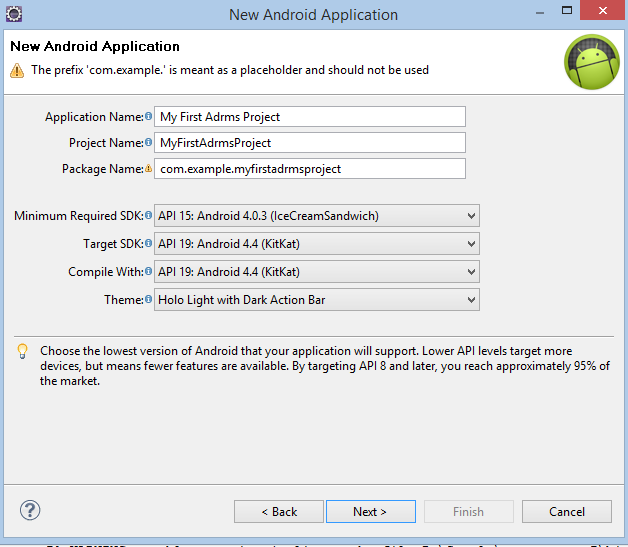Click the 'Target SDK:' label
Viewport: 628px width, 547px height.
(113, 244)
